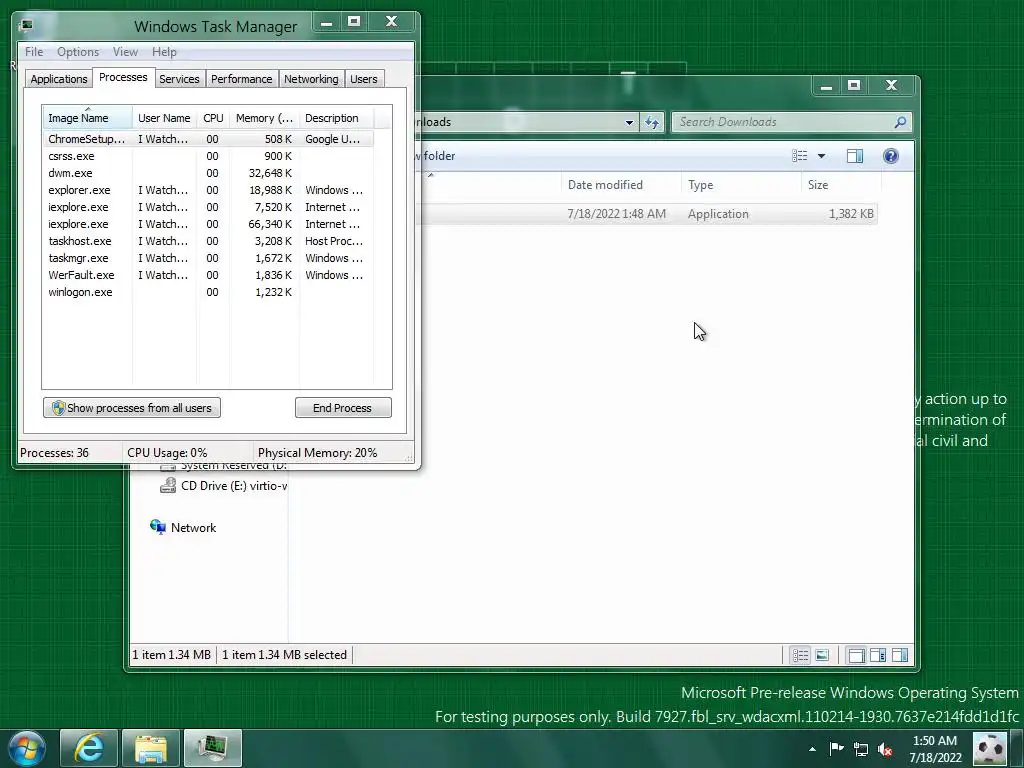Select the iexplore.exe process using 66,340 K
The width and height of the screenshot is (1024, 768).
pos(208,224)
